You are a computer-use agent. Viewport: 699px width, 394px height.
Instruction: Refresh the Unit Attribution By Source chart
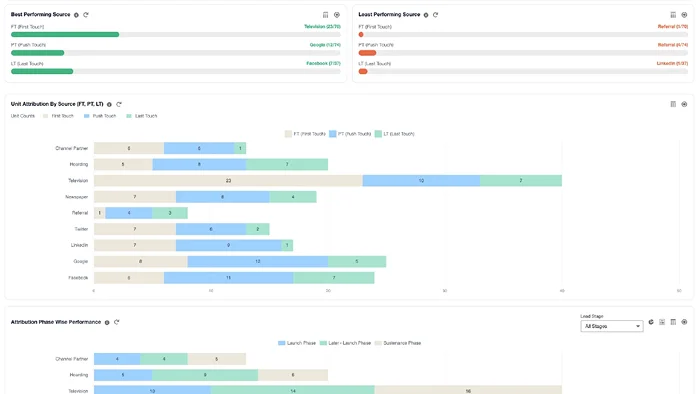[119, 104]
